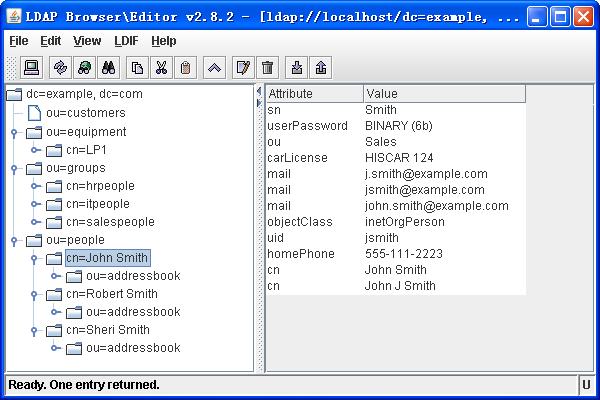Collapse the ou=people tree node

click(13, 240)
